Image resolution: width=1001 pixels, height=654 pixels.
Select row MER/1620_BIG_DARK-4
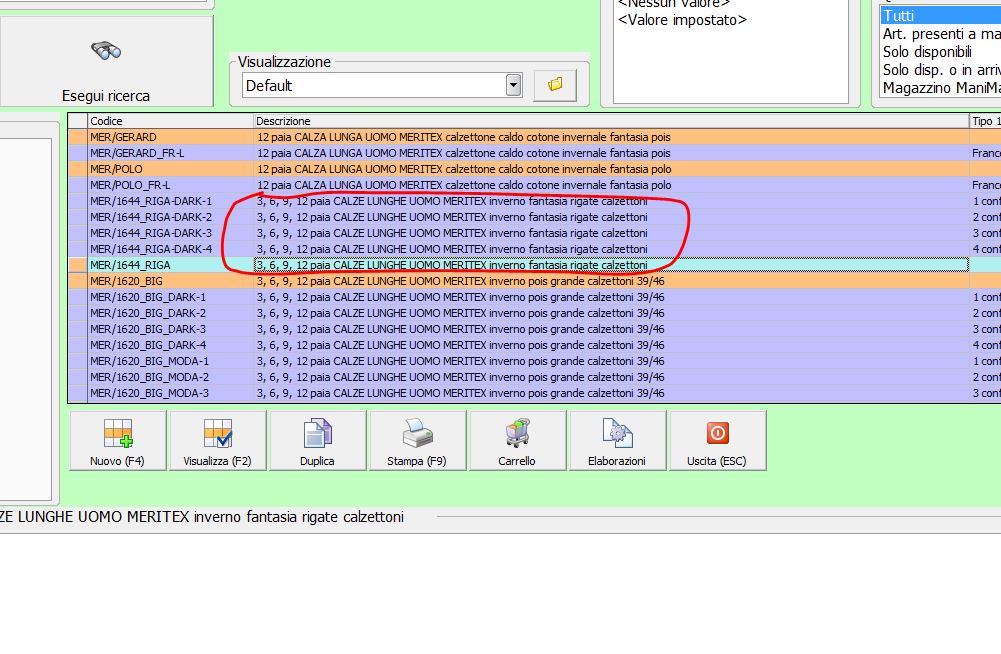pyautogui.click(x=170, y=345)
